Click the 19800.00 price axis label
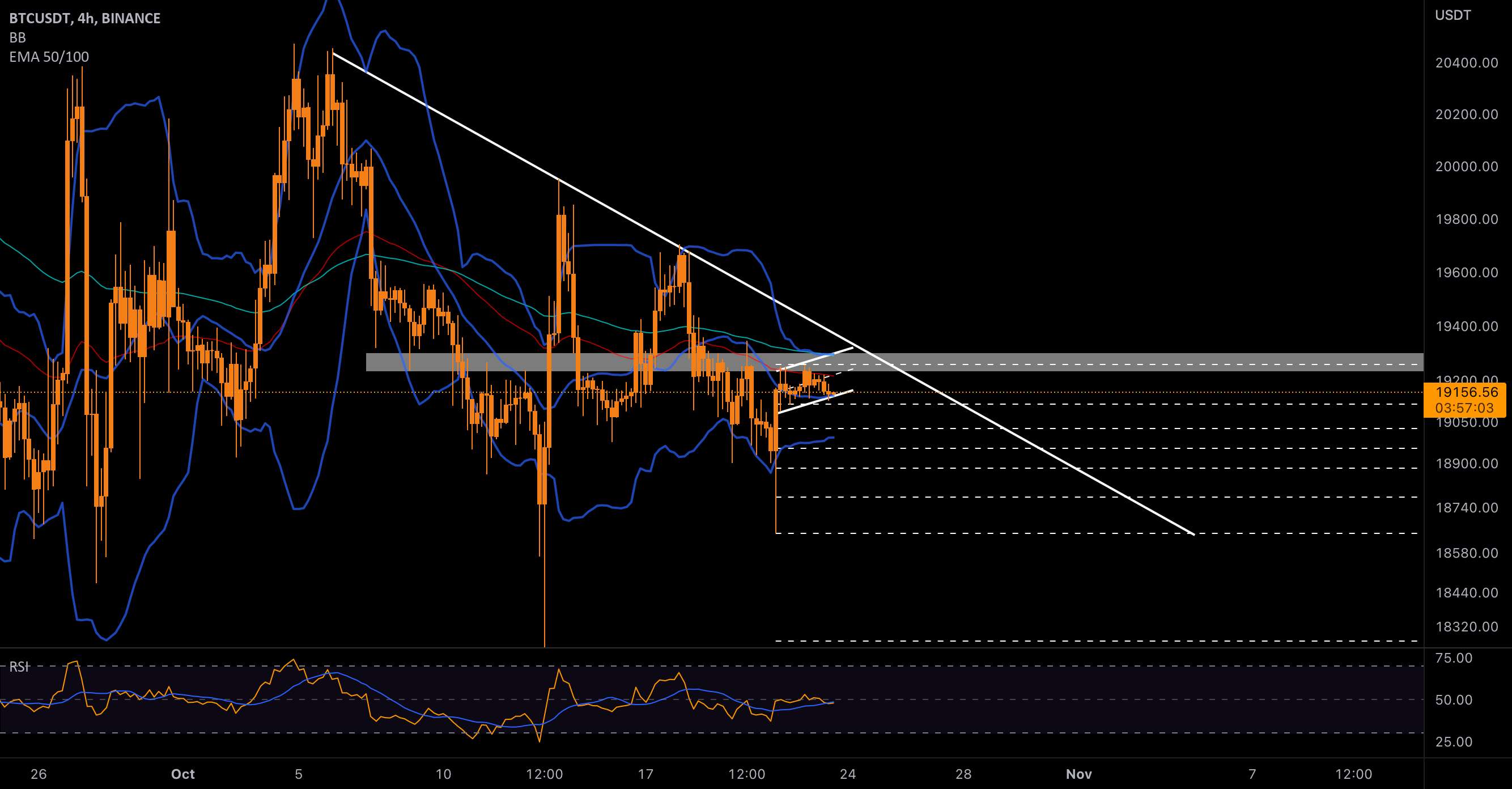Image resolution: width=1512 pixels, height=789 pixels. 1467,219
